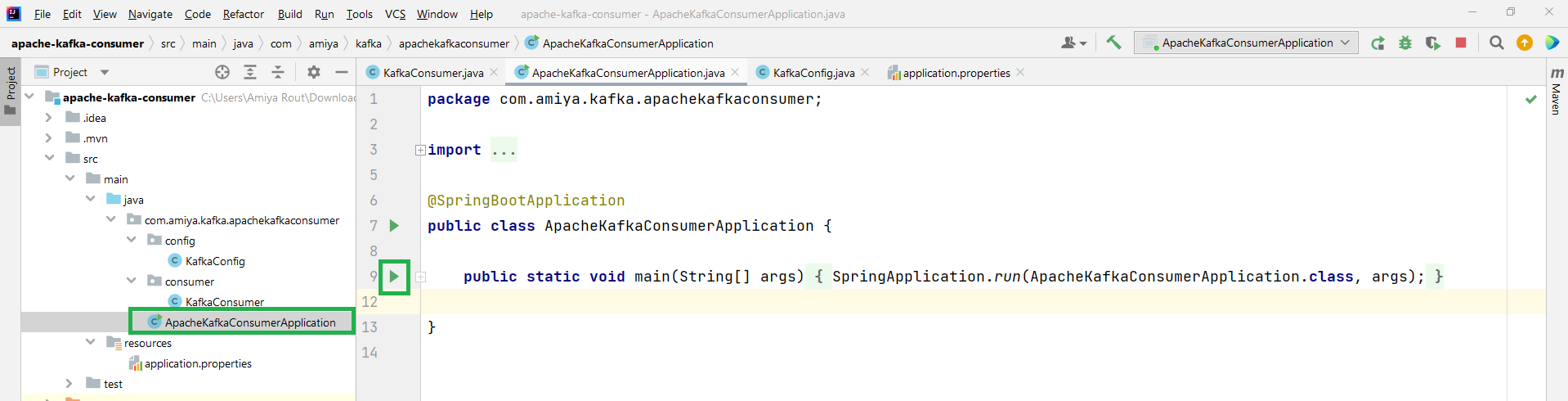Run main method from the line 9 gutter arrow
This screenshot has width=1568, height=401.
coord(394,277)
